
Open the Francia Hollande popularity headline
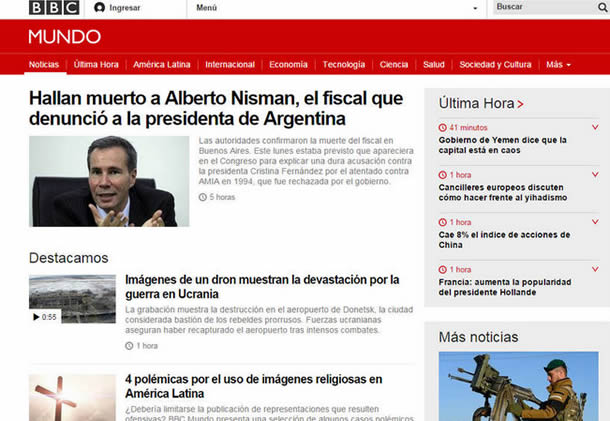tap(505, 287)
